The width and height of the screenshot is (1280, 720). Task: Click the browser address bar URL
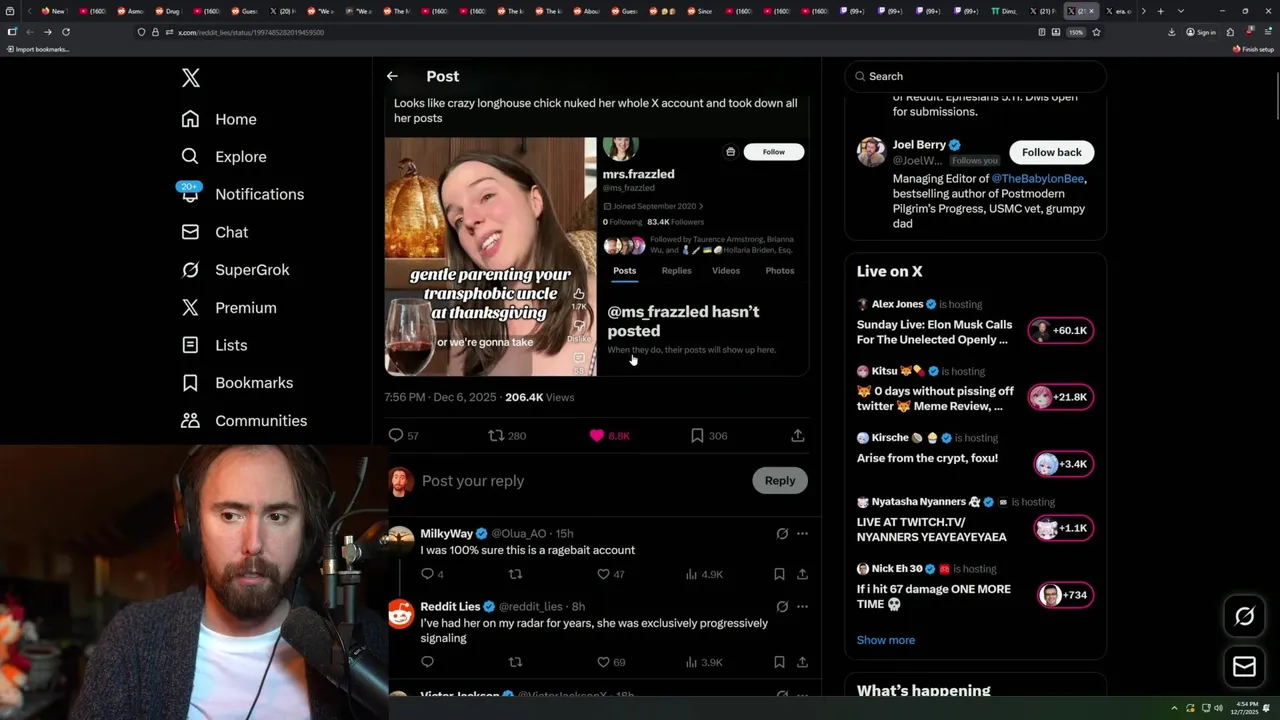(251, 32)
